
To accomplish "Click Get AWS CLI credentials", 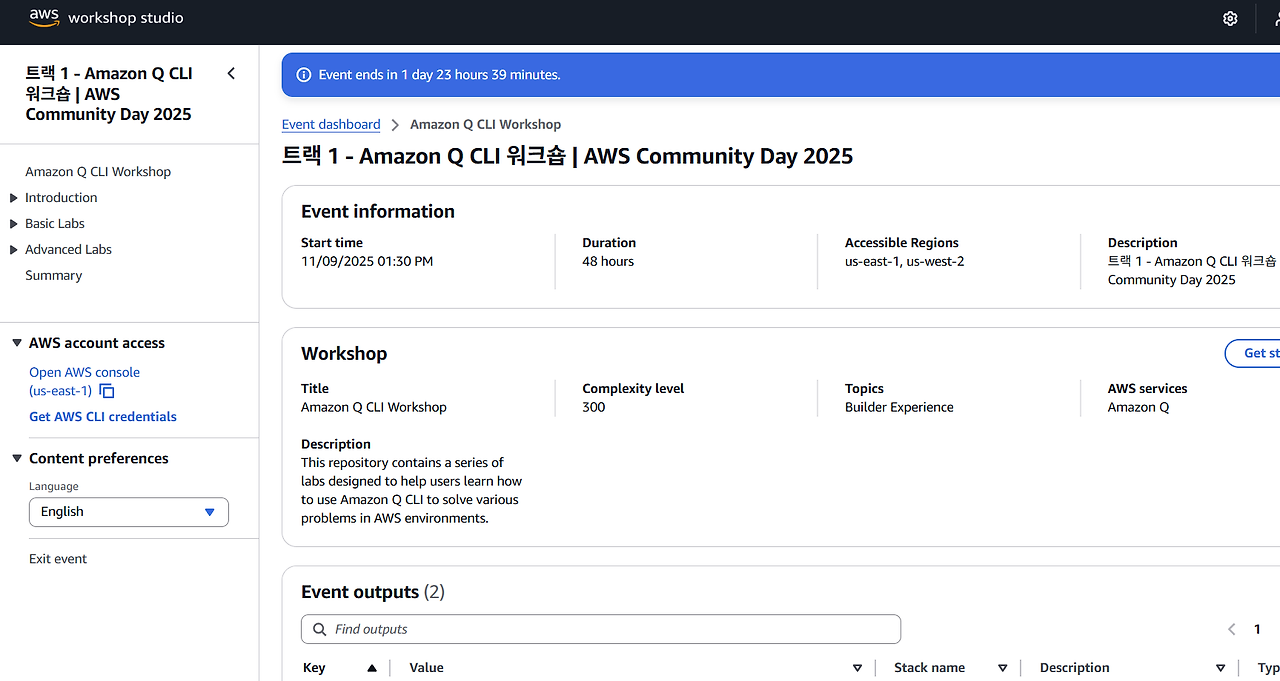I will pyautogui.click(x=103, y=417).
